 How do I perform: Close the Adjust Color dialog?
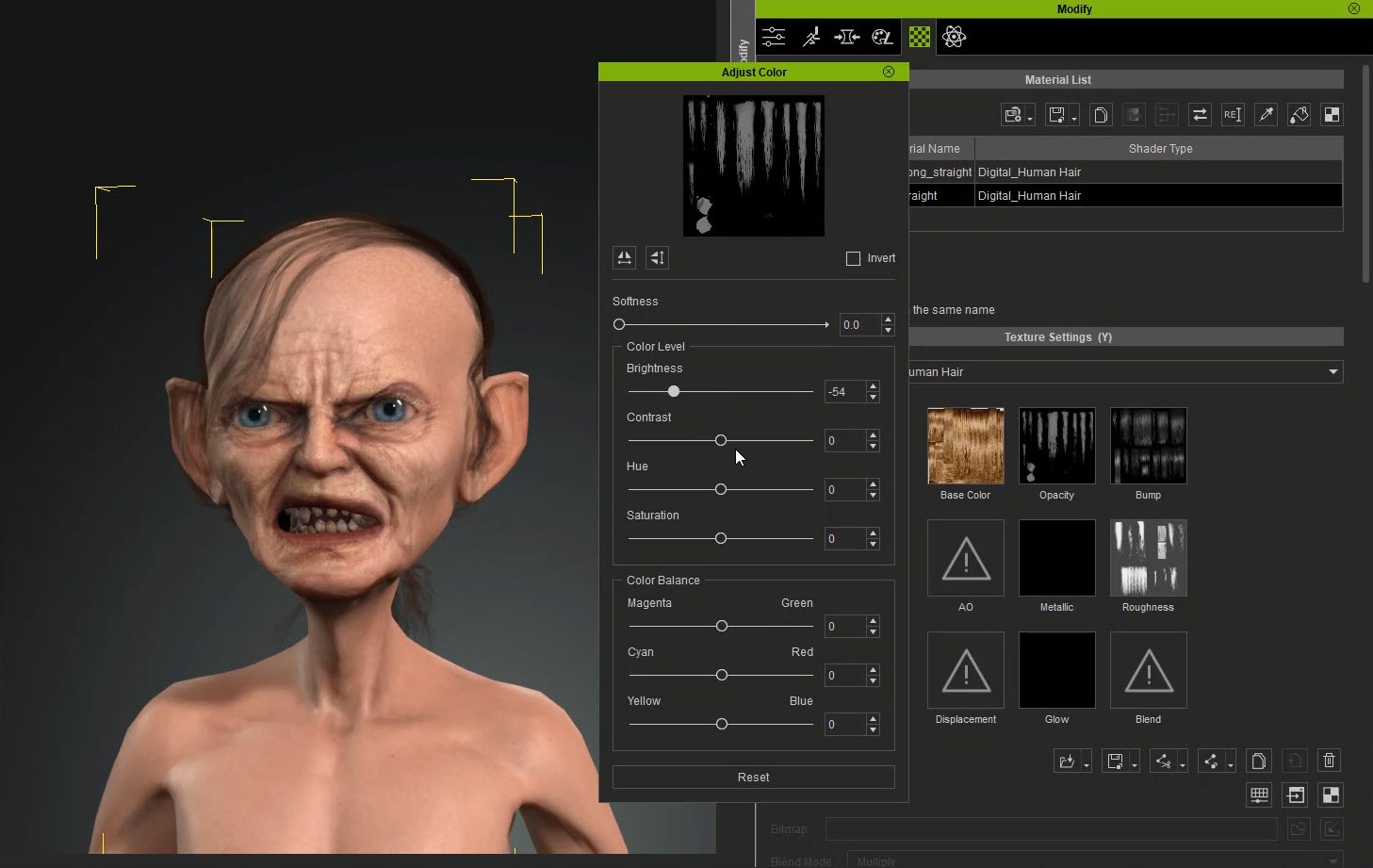pos(888,72)
